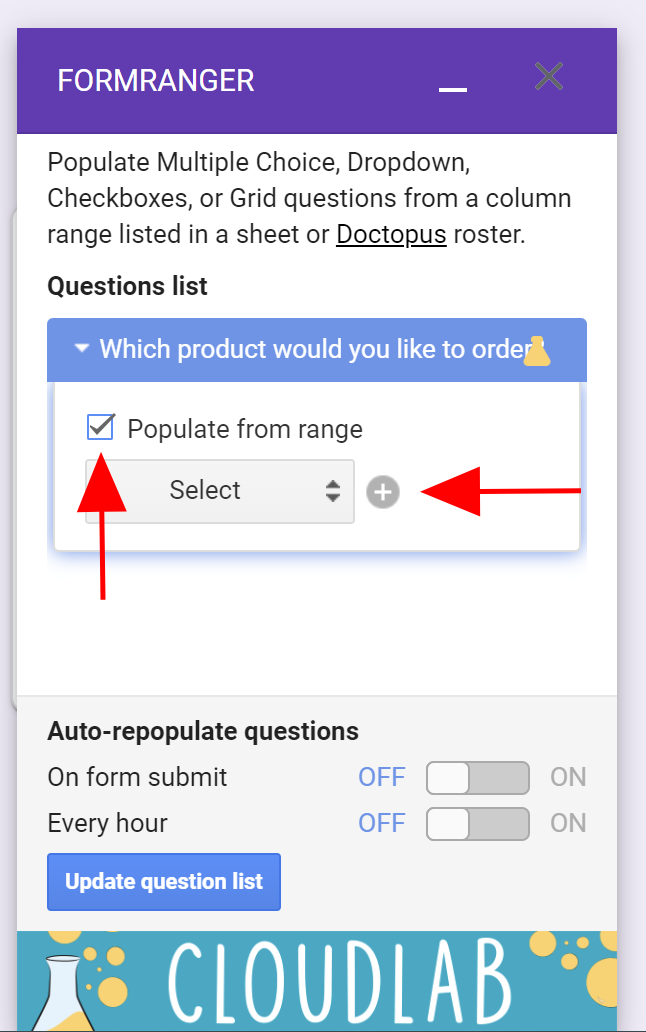Click ON label for Every hour
Viewport: 646px width, 1032px height.
point(568,824)
